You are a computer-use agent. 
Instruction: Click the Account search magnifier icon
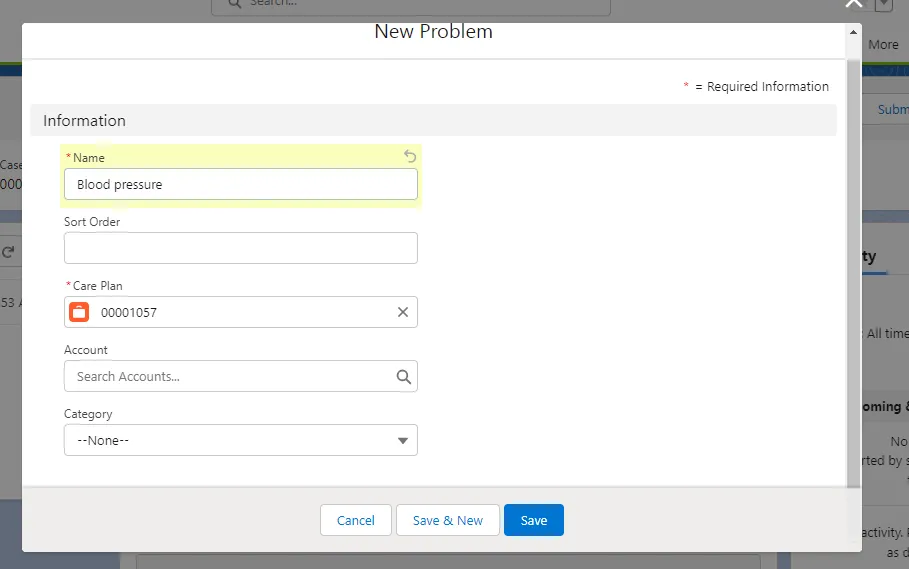pyautogui.click(x=403, y=377)
